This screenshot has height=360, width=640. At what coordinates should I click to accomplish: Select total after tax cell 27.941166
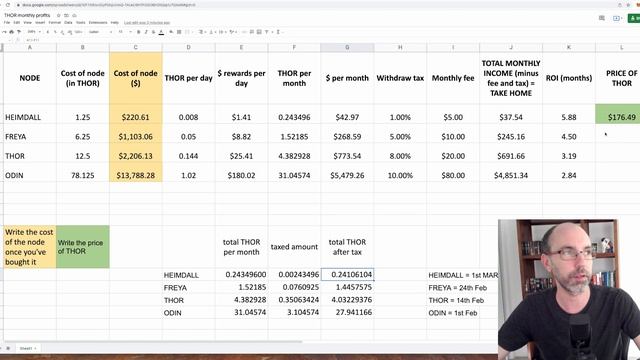pyautogui.click(x=347, y=312)
